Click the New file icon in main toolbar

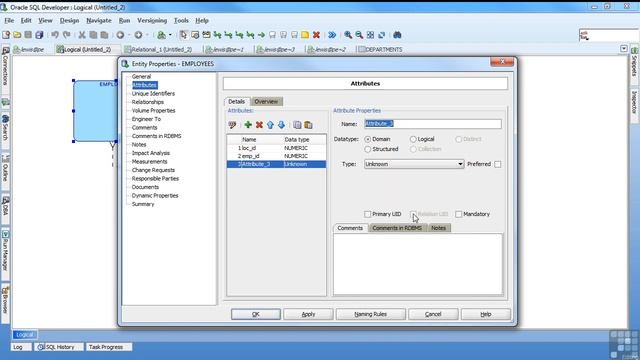pyautogui.click(x=6, y=35)
